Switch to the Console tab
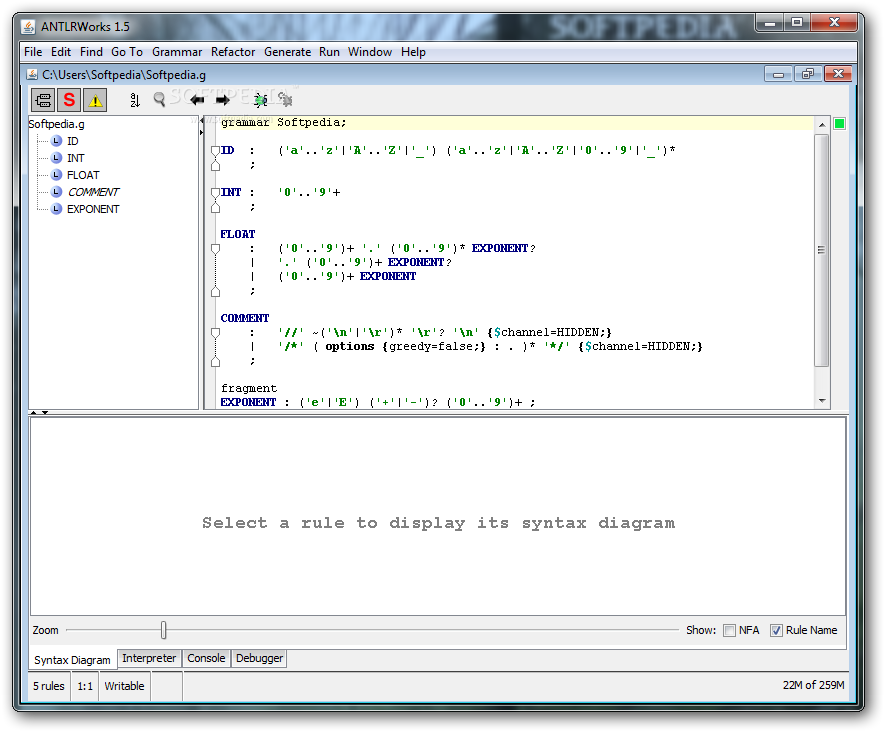This screenshot has height=732, width=885. [206, 658]
